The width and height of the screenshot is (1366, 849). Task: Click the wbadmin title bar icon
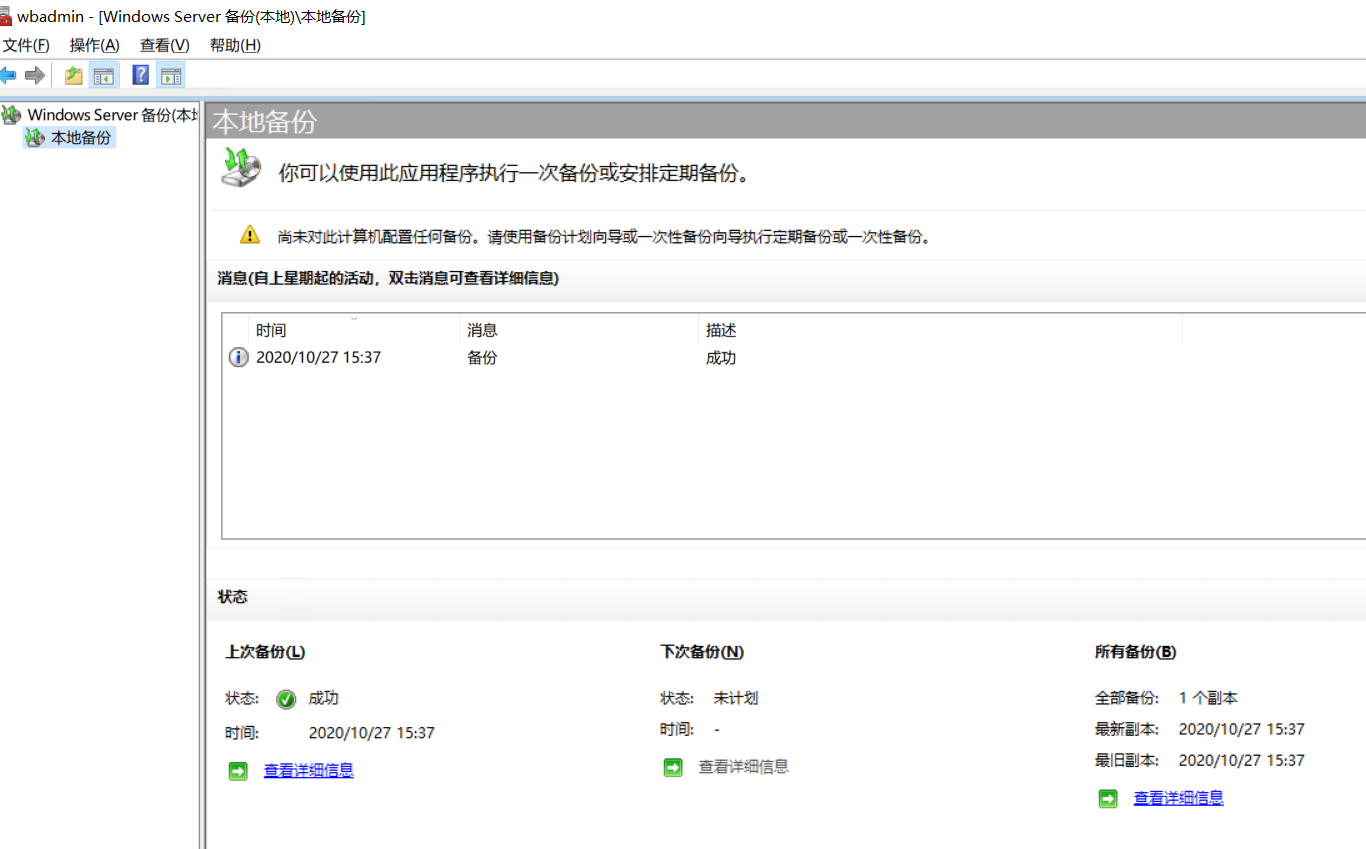6,16
